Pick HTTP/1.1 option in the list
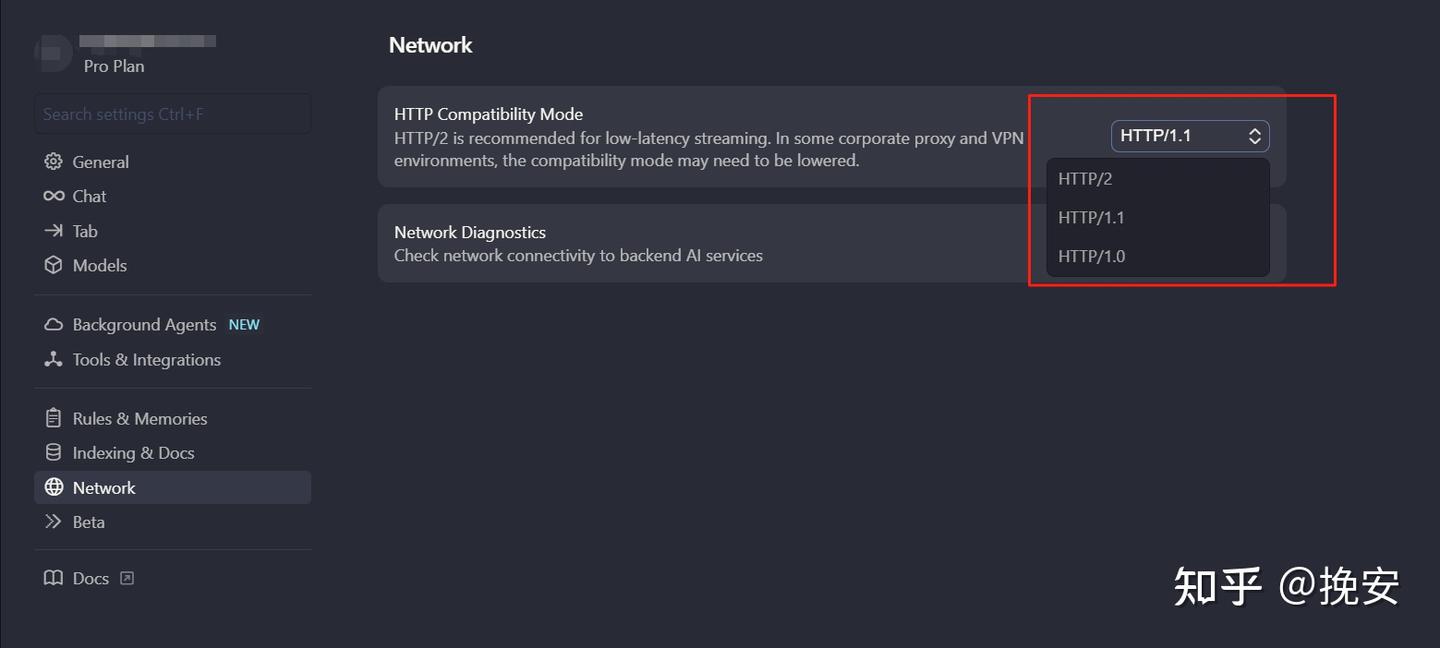 tap(1091, 217)
